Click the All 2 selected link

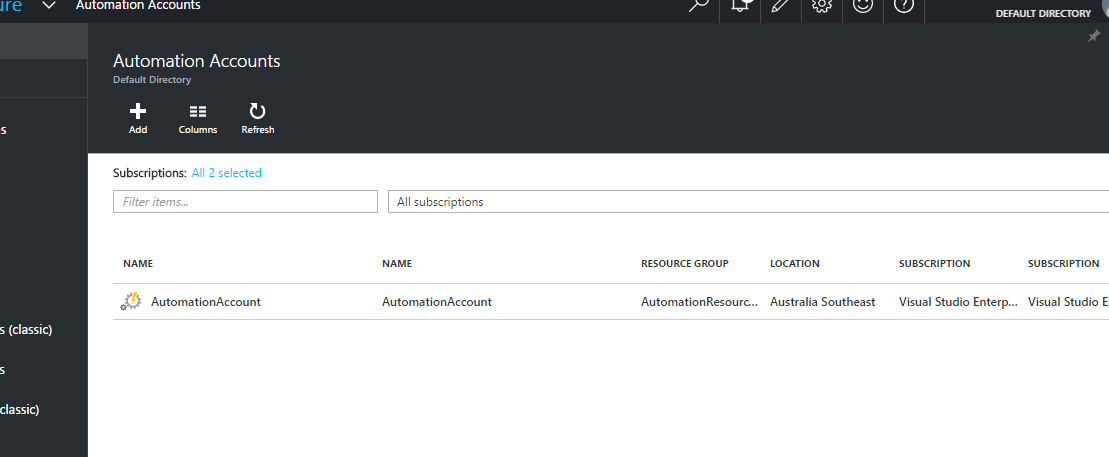[x=226, y=173]
